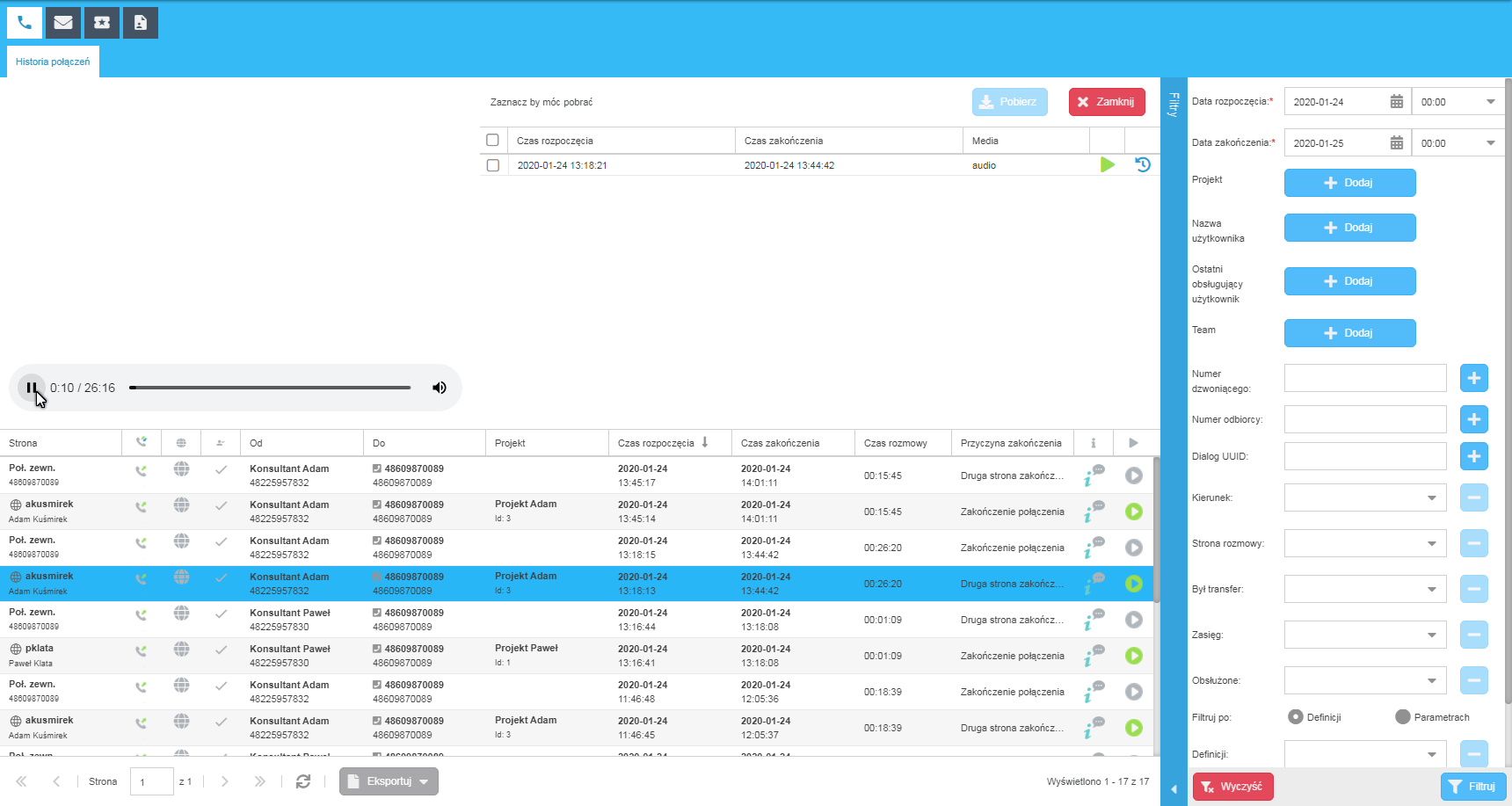The image size is (1512, 806).
Task: Click the history restore icon on audio row
Action: [x=1143, y=164]
